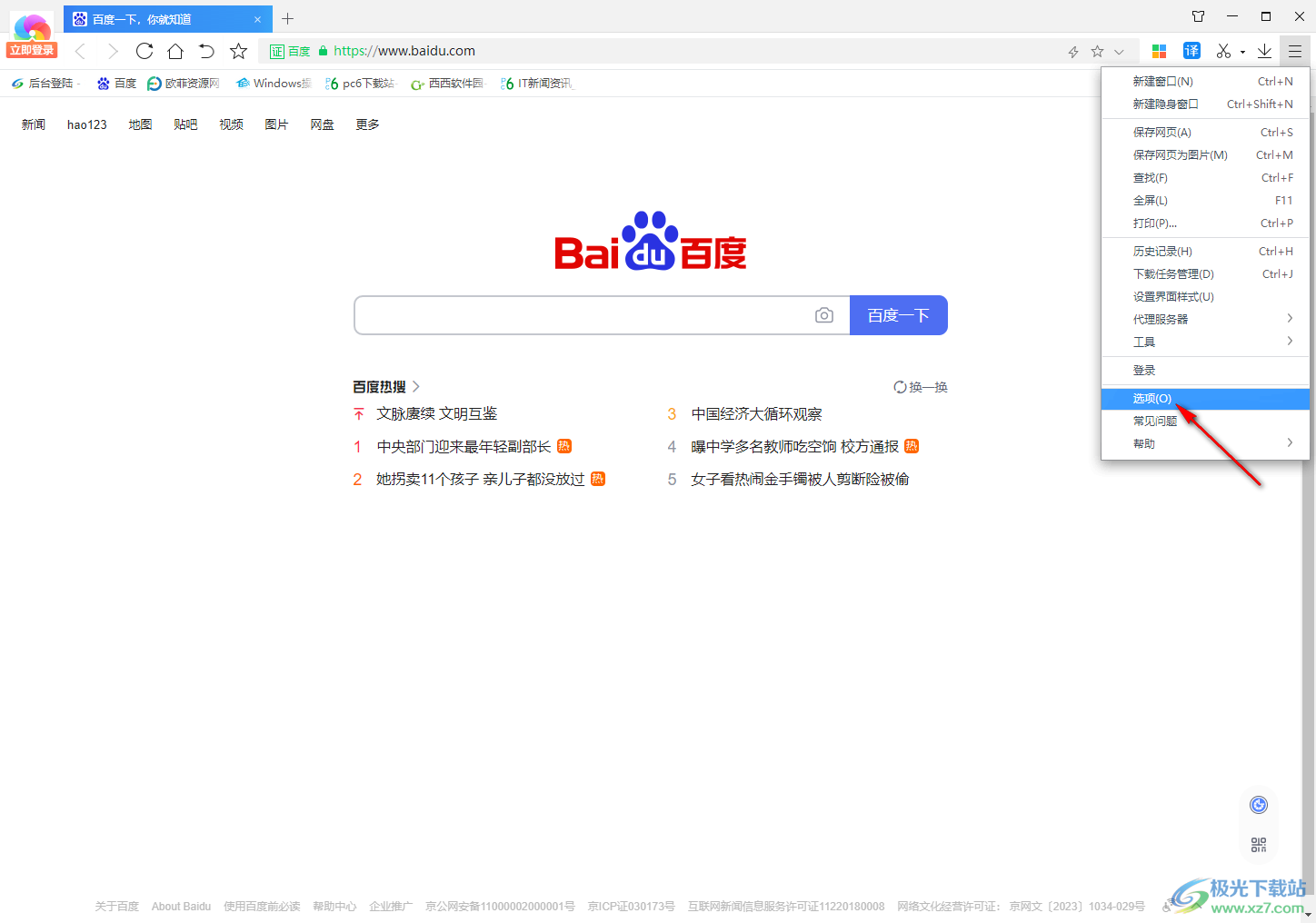Open the 贴吧 navigation link
This screenshot has width=1316, height=923.
coord(185,124)
